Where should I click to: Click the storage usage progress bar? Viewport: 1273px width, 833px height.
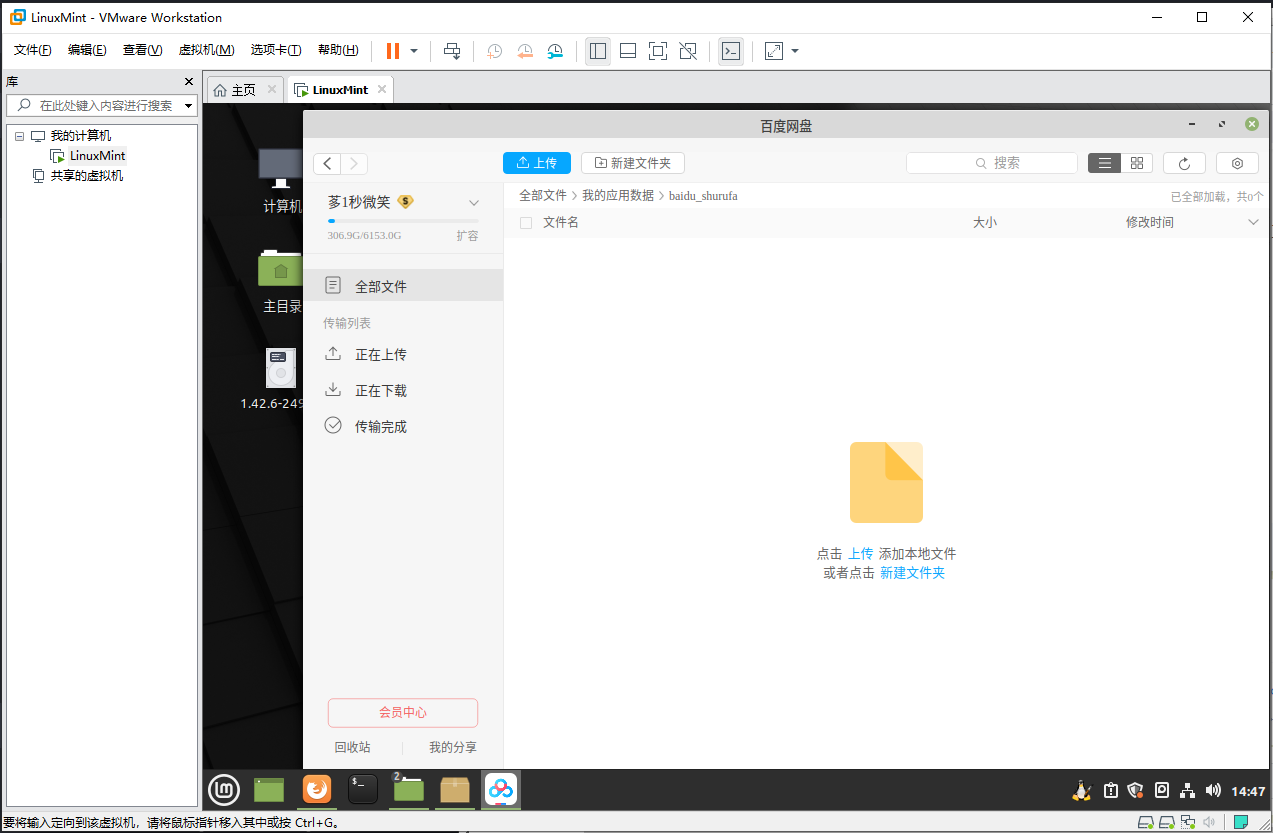[x=402, y=221]
